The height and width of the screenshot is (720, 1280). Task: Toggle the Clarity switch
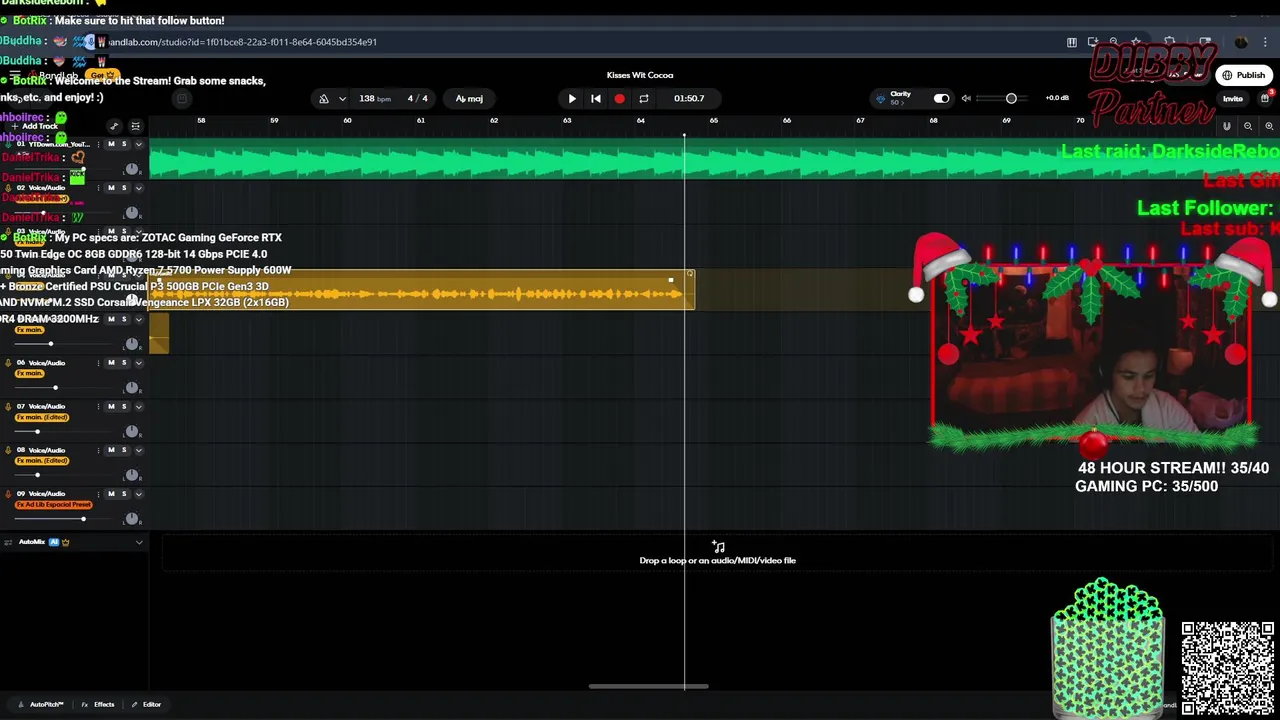(x=941, y=98)
